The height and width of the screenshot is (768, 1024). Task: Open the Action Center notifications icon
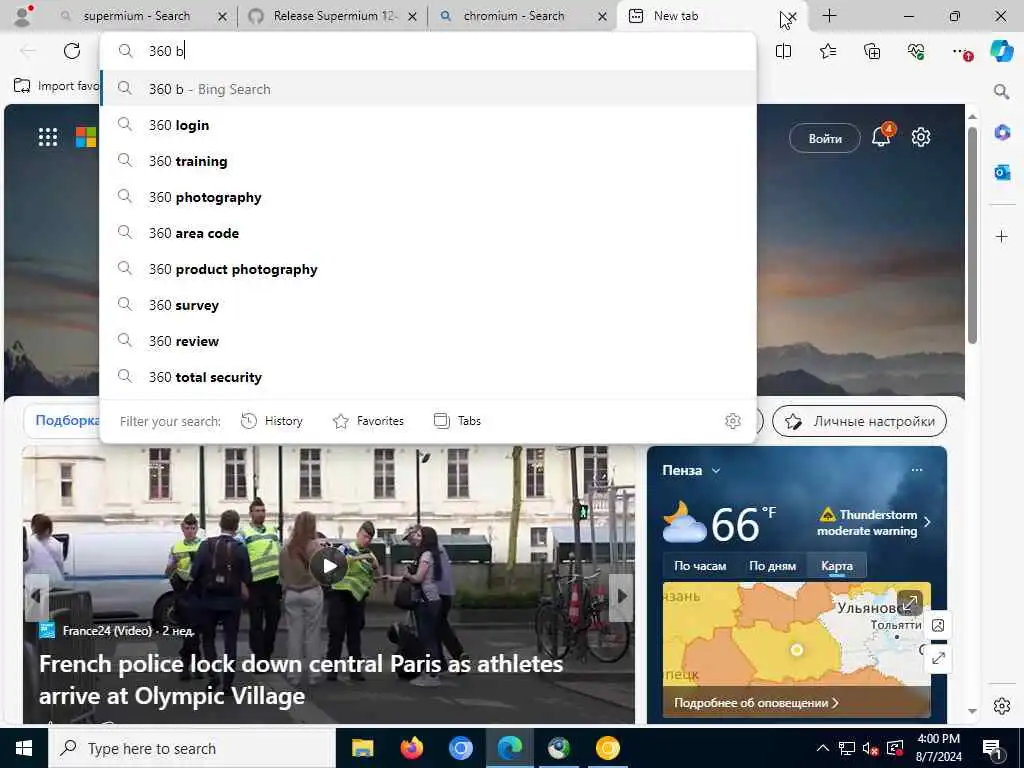(x=992, y=748)
